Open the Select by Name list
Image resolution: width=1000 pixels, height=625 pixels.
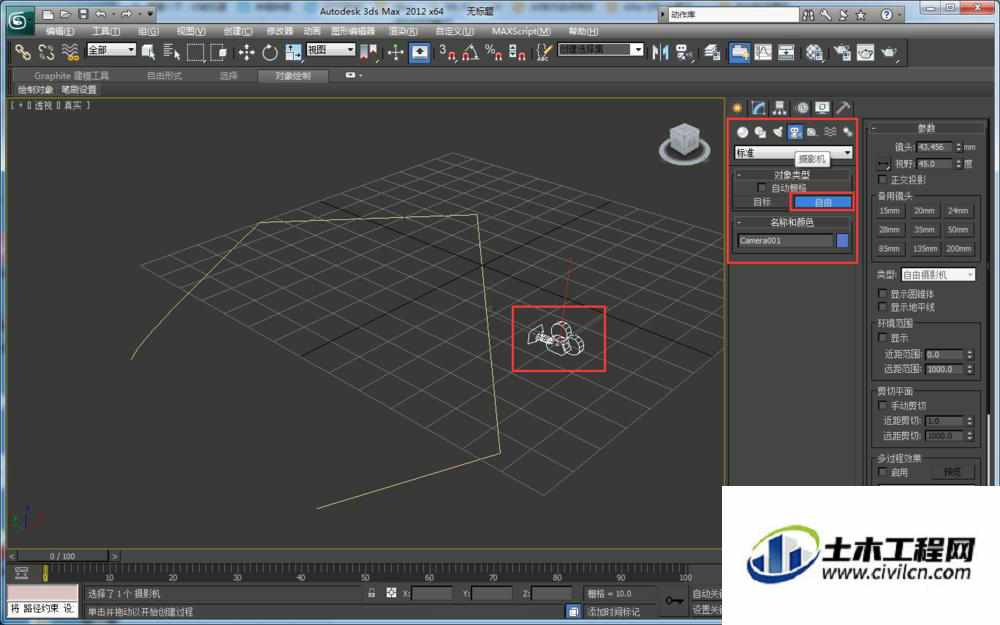coord(171,52)
